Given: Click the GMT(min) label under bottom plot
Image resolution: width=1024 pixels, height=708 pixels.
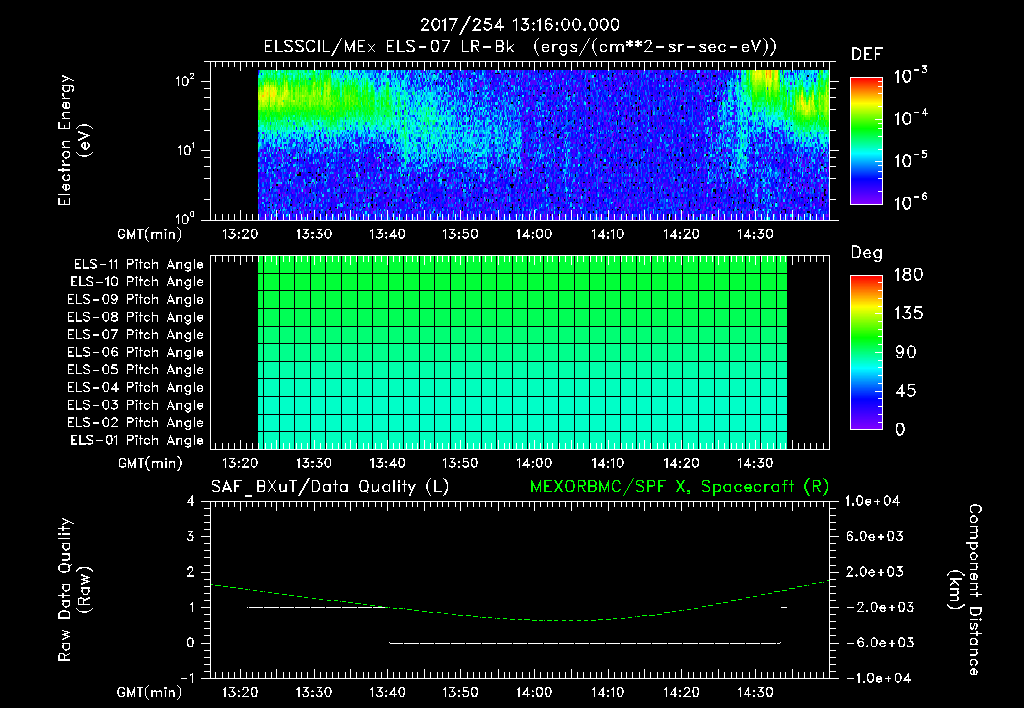Looking at the screenshot, I should (150, 692).
